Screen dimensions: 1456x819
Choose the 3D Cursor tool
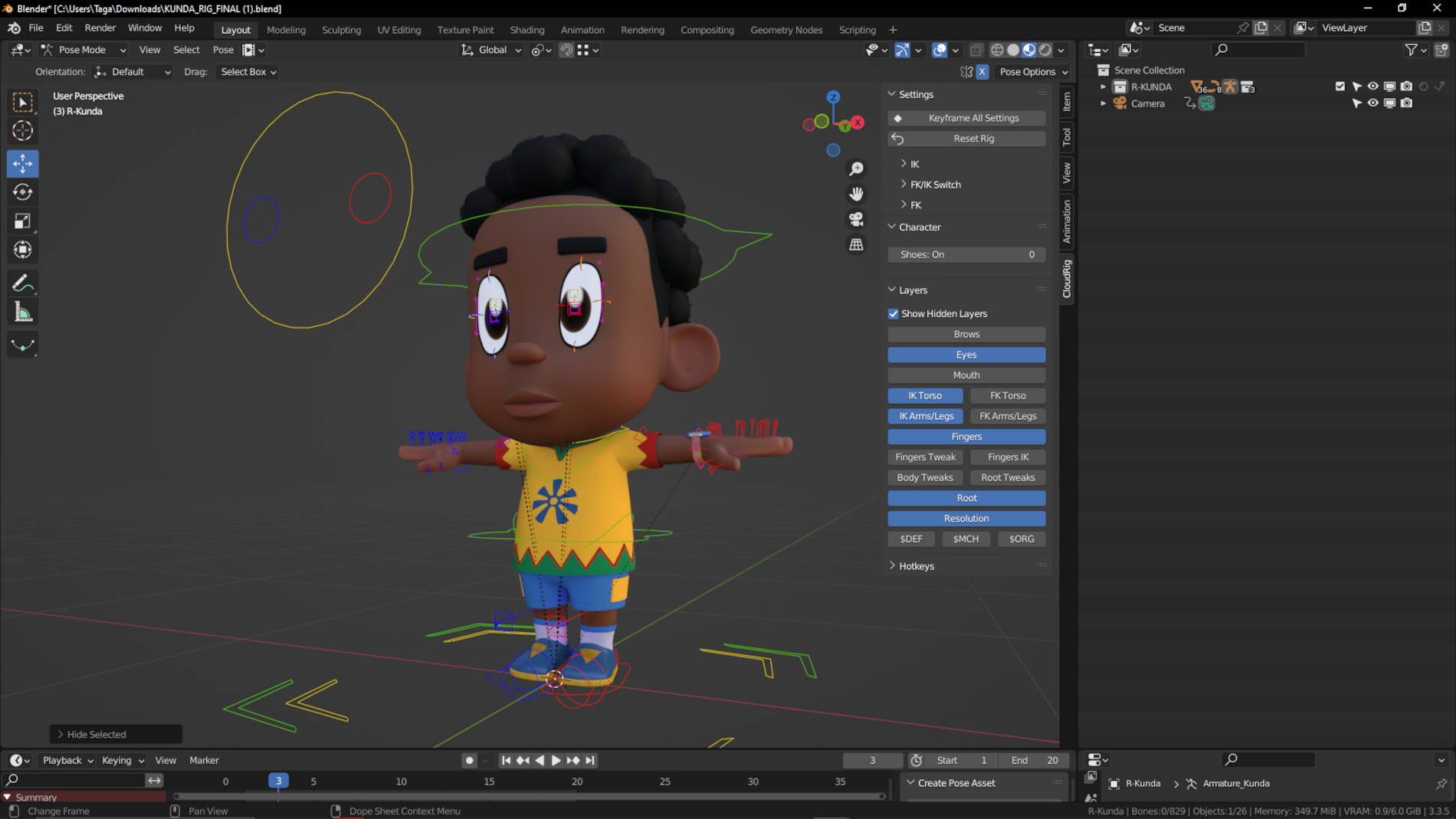(22, 131)
